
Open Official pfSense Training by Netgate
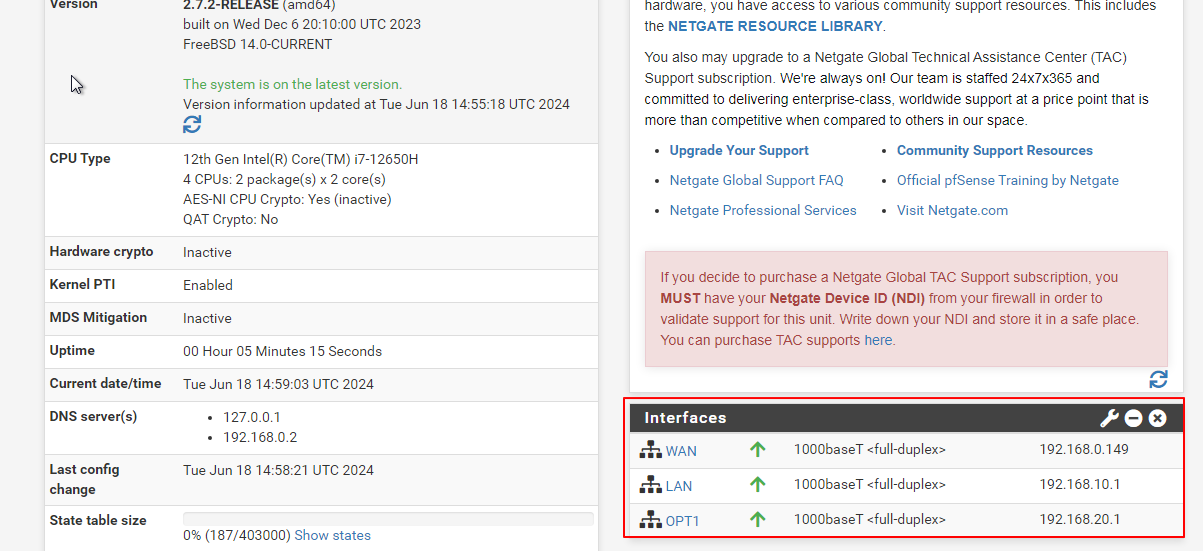(1008, 180)
